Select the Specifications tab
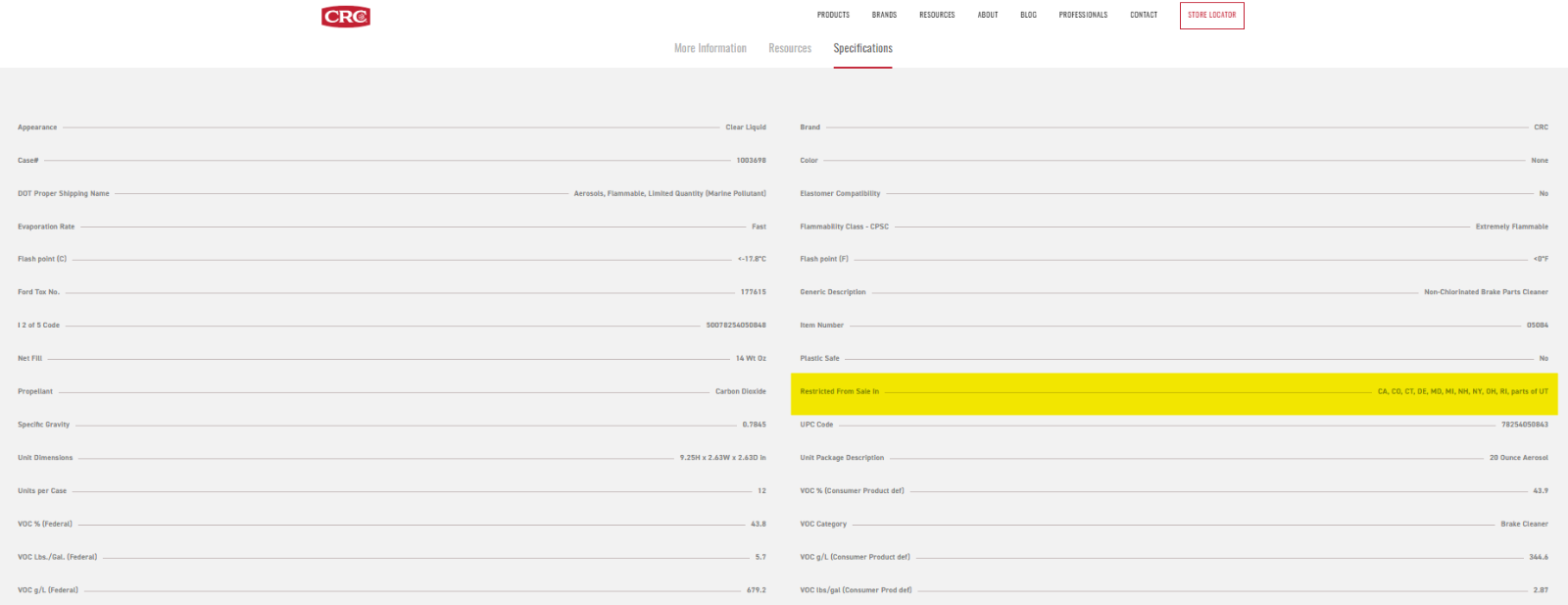This screenshot has height=605, width=1568. [x=862, y=49]
